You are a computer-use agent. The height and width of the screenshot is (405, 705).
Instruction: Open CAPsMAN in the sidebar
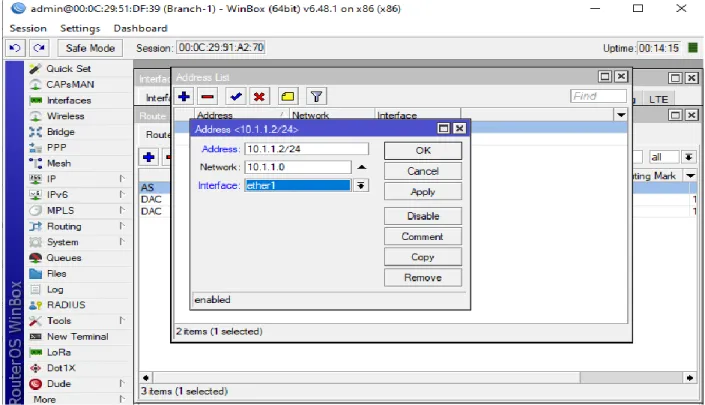click(70, 85)
